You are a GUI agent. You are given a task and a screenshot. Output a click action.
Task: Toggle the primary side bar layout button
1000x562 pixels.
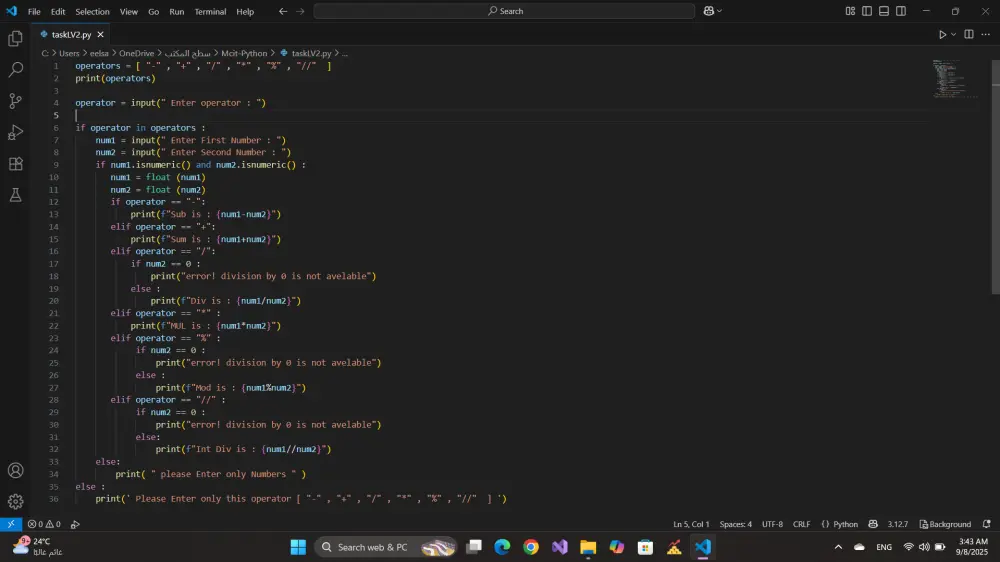pos(867,11)
